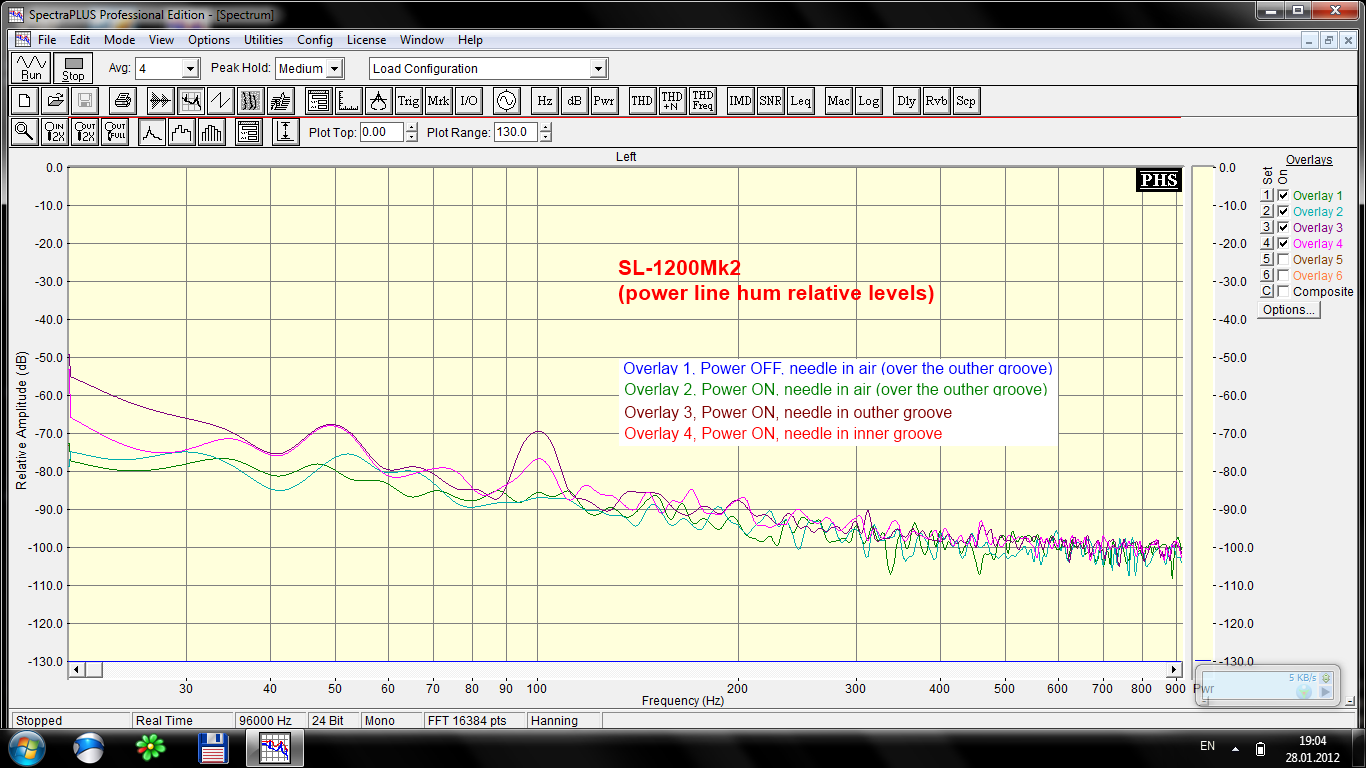This screenshot has width=1366, height=768.
Task: Click the Trig trigger toolbar button
Action: point(408,100)
